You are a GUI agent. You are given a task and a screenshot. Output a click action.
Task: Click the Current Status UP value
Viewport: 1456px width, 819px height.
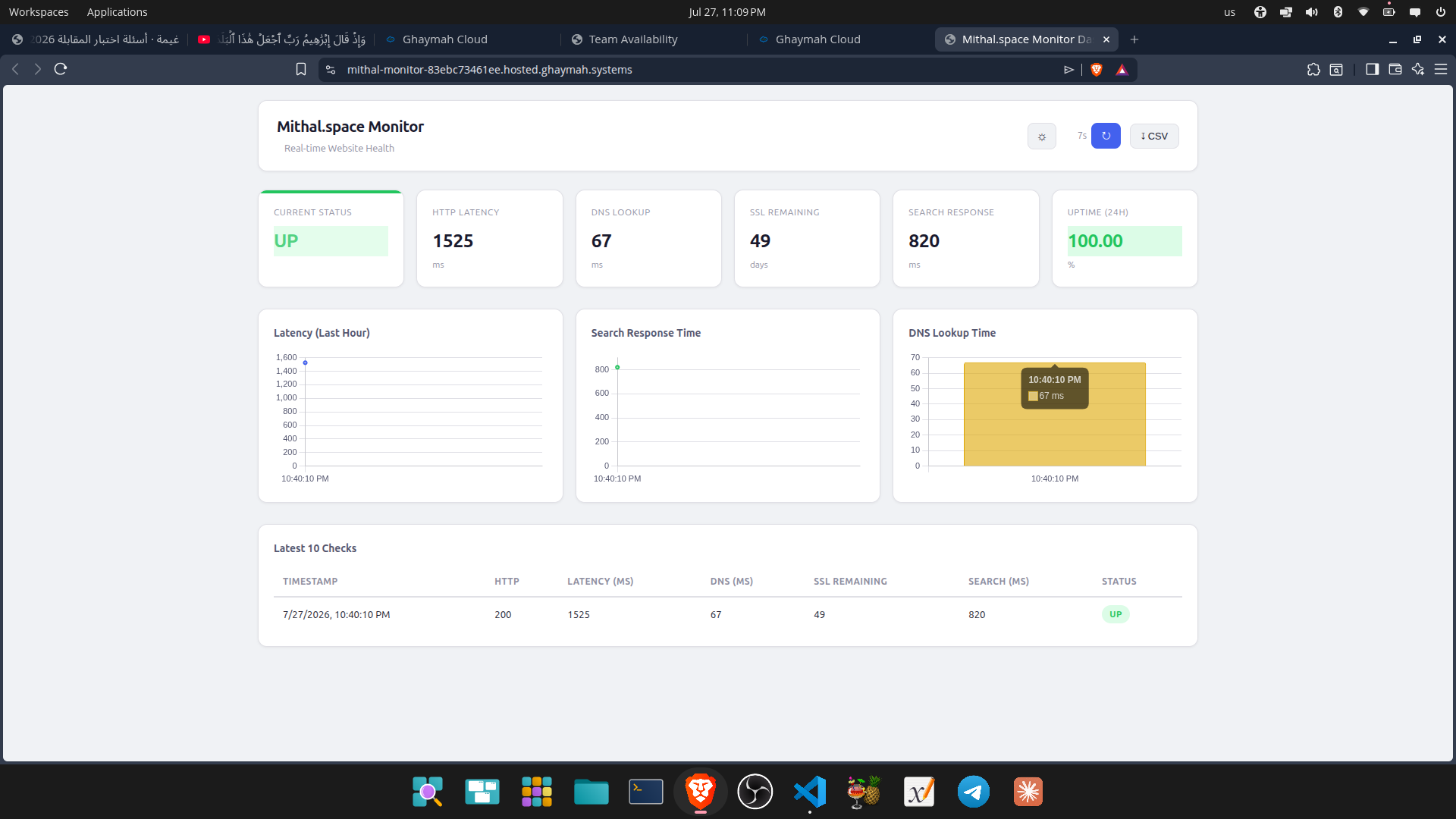pyautogui.click(x=286, y=241)
